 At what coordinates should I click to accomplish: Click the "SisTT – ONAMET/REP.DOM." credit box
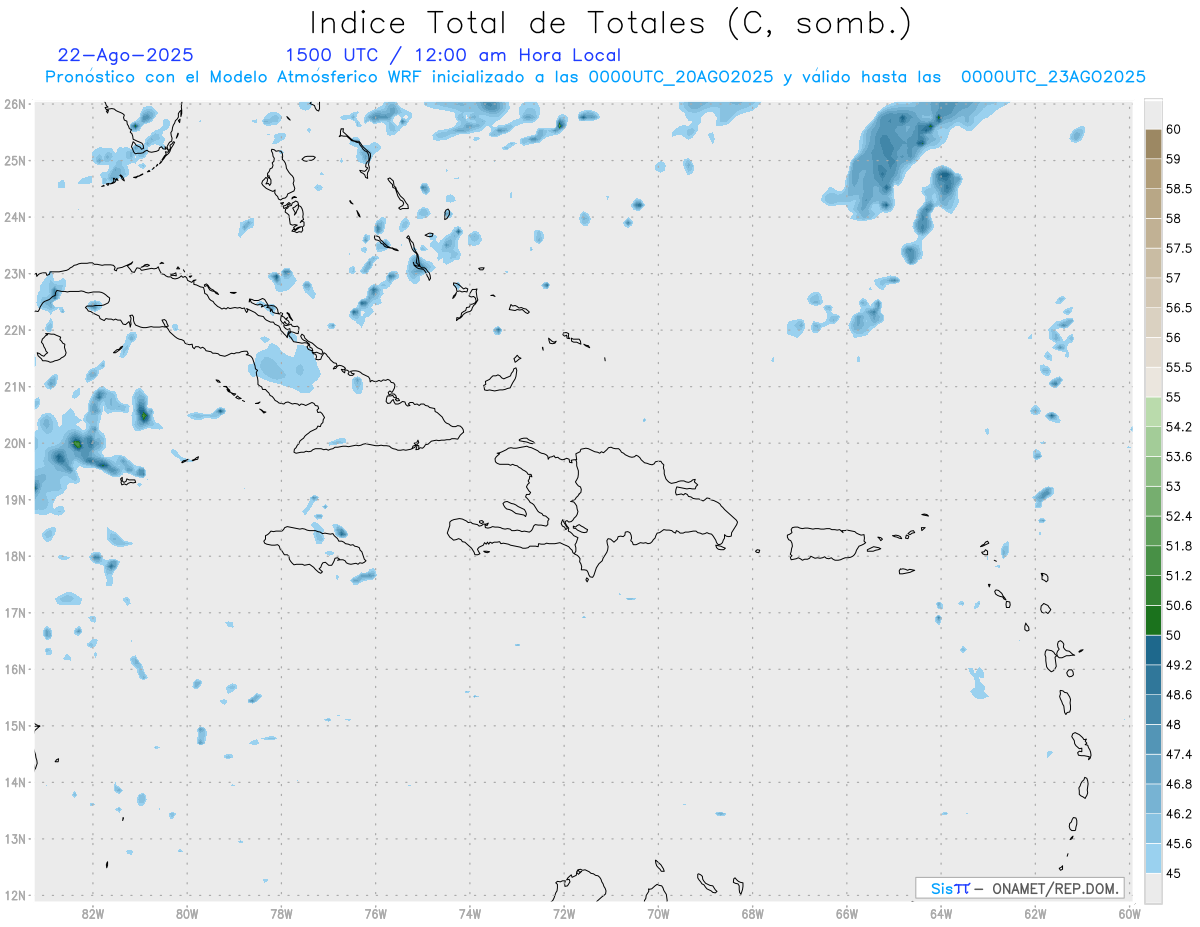(1019, 888)
